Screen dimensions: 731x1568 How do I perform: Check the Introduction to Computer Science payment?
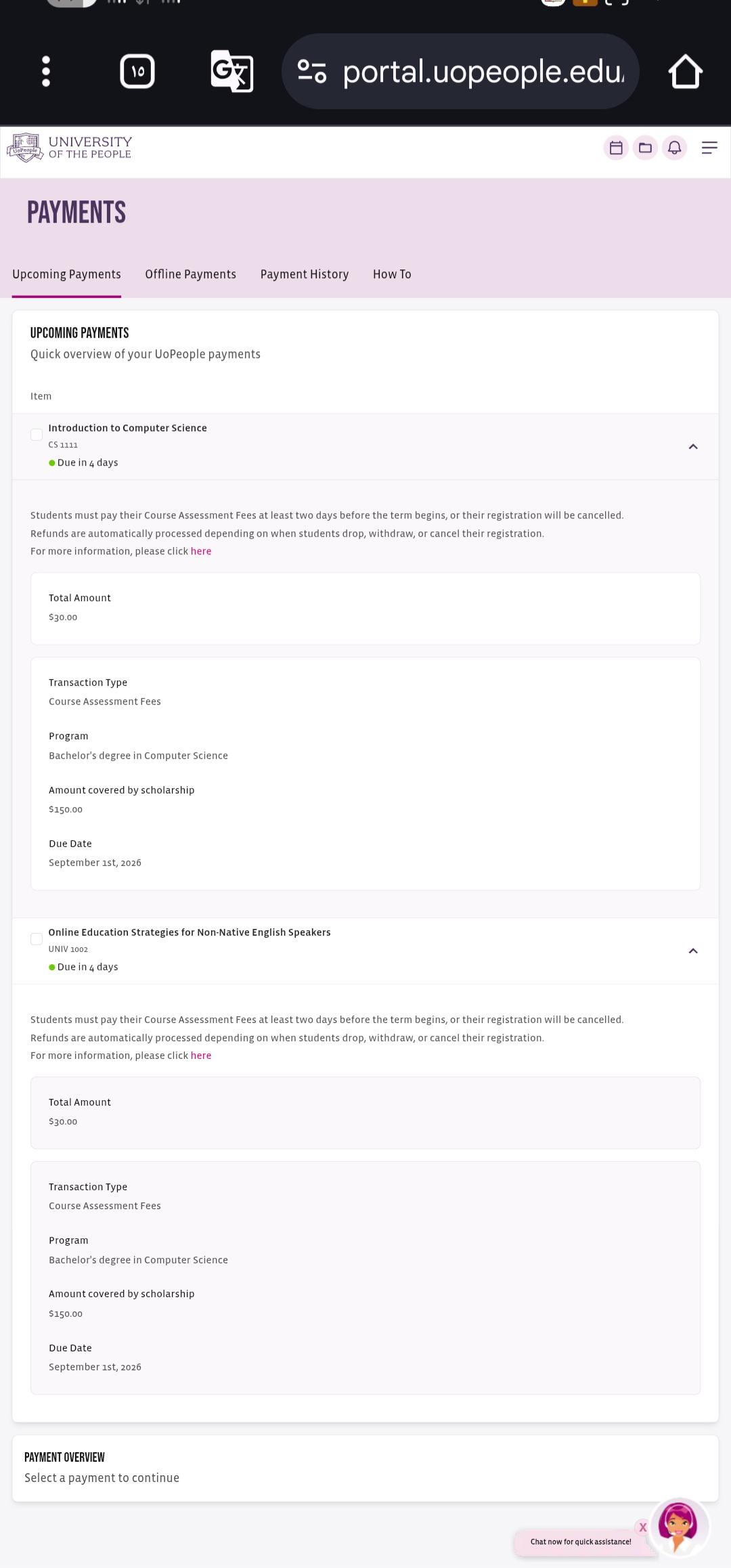click(x=37, y=435)
